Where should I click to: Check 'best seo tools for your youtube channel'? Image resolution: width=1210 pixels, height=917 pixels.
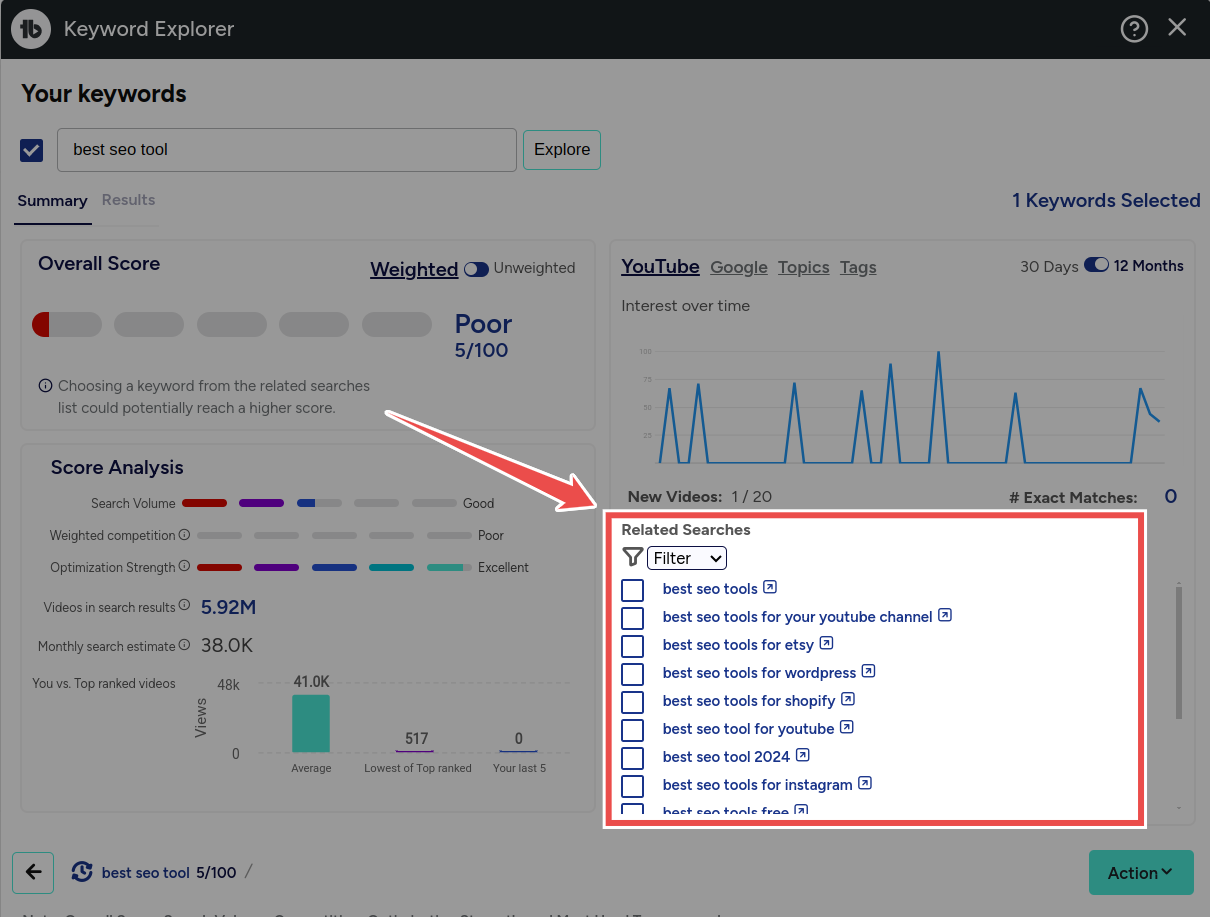click(632, 617)
